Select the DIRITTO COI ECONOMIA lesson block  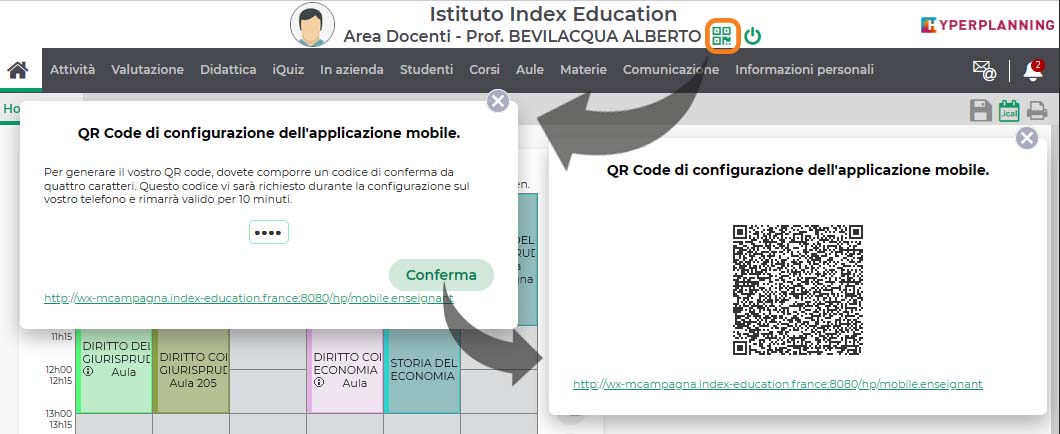coord(345,370)
